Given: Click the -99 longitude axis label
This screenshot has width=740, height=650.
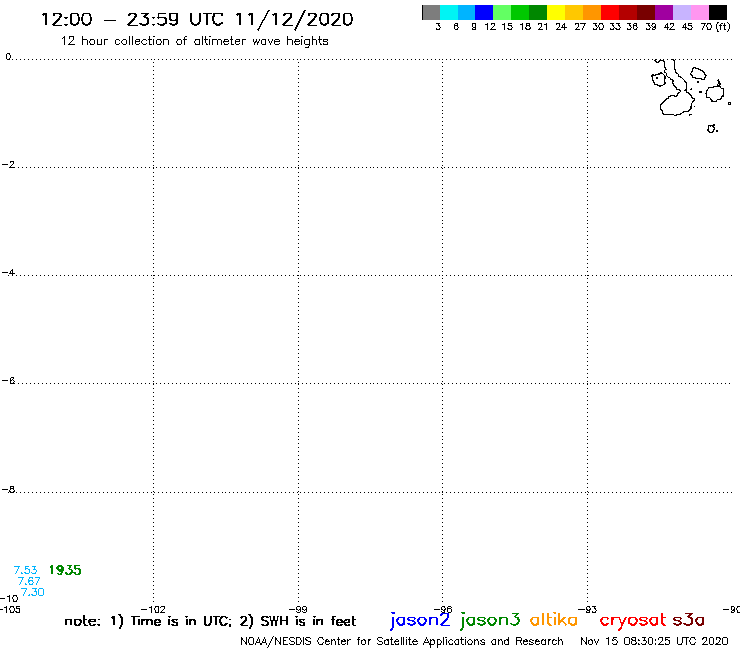Looking at the screenshot, I should pos(298,609).
